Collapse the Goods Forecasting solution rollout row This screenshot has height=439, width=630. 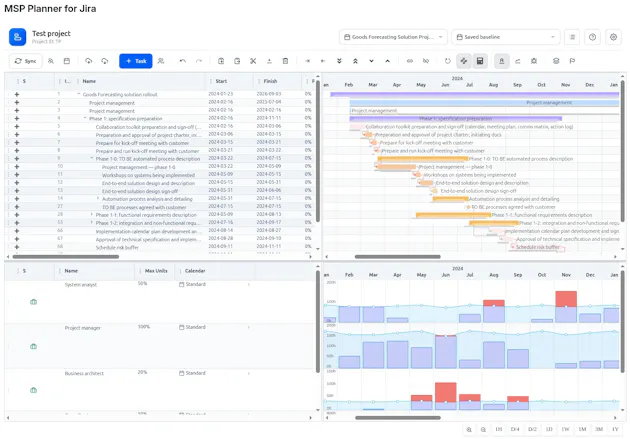point(79,94)
